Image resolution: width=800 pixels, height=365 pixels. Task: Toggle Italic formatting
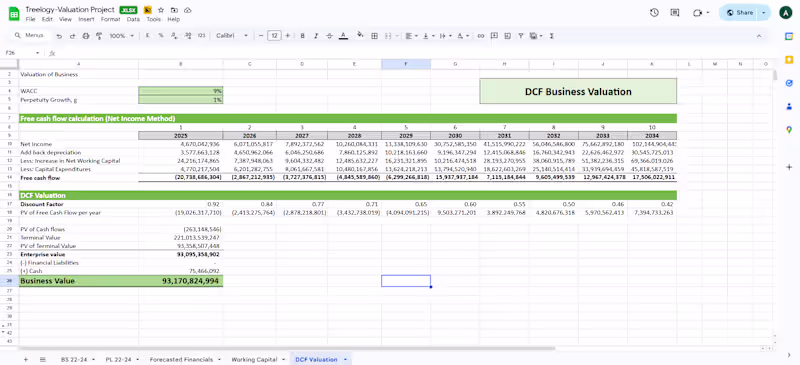click(316, 36)
